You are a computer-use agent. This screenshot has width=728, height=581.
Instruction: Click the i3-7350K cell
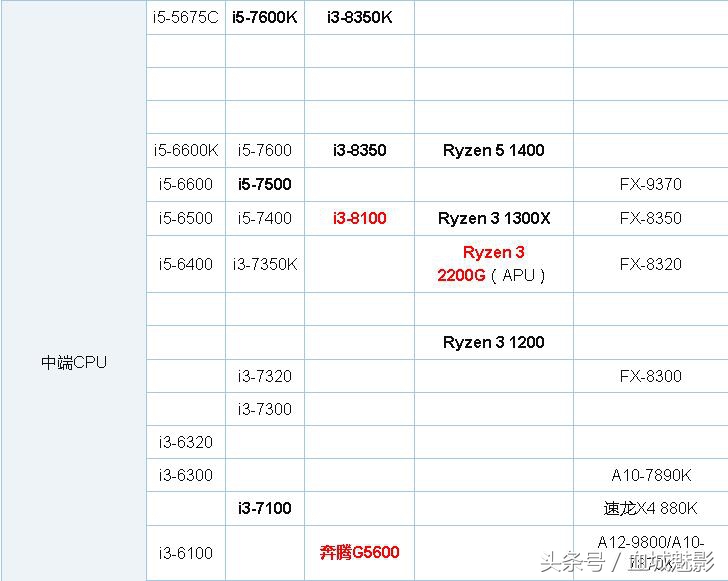[265, 264]
